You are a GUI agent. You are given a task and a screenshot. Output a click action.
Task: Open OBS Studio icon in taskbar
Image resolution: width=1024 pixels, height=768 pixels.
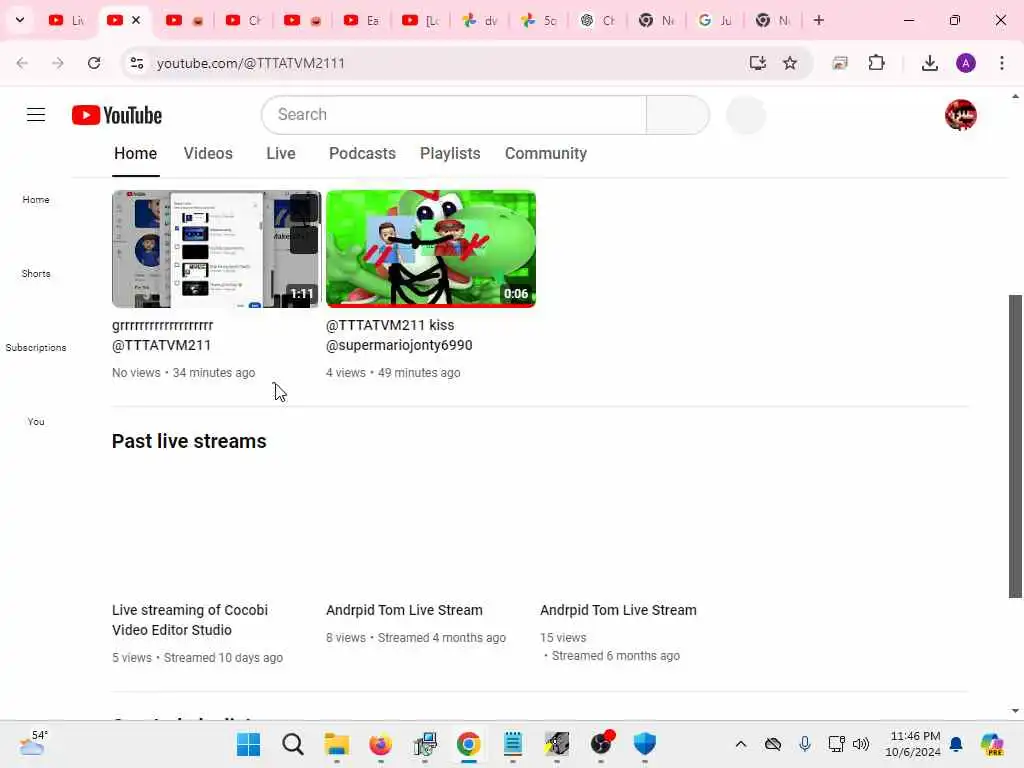pyautogui.click(x=601, y=744)
